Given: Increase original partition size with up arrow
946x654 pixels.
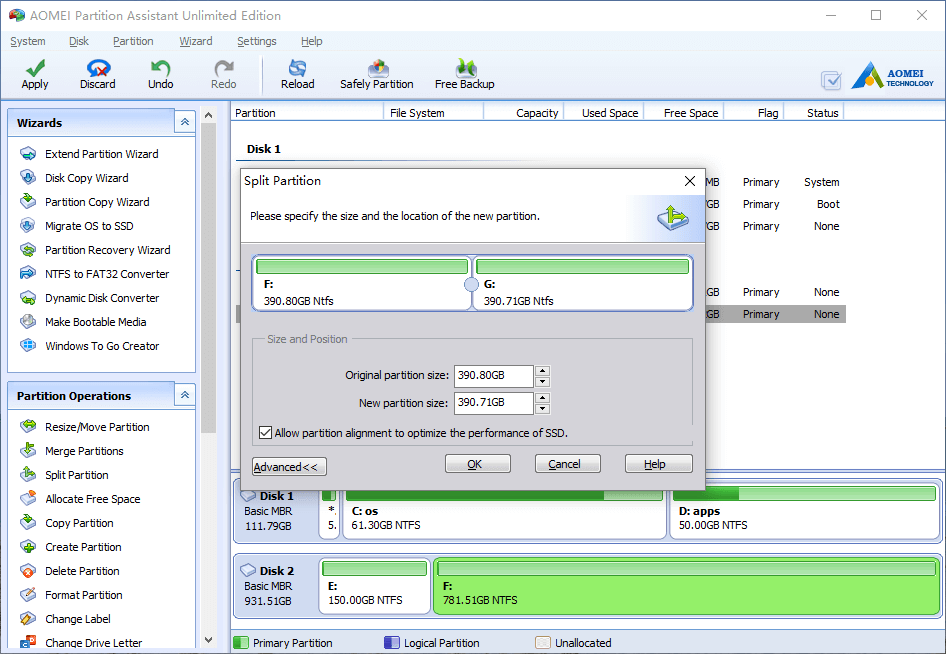Looking at the screenshot, I should click(x=542, y=370).
